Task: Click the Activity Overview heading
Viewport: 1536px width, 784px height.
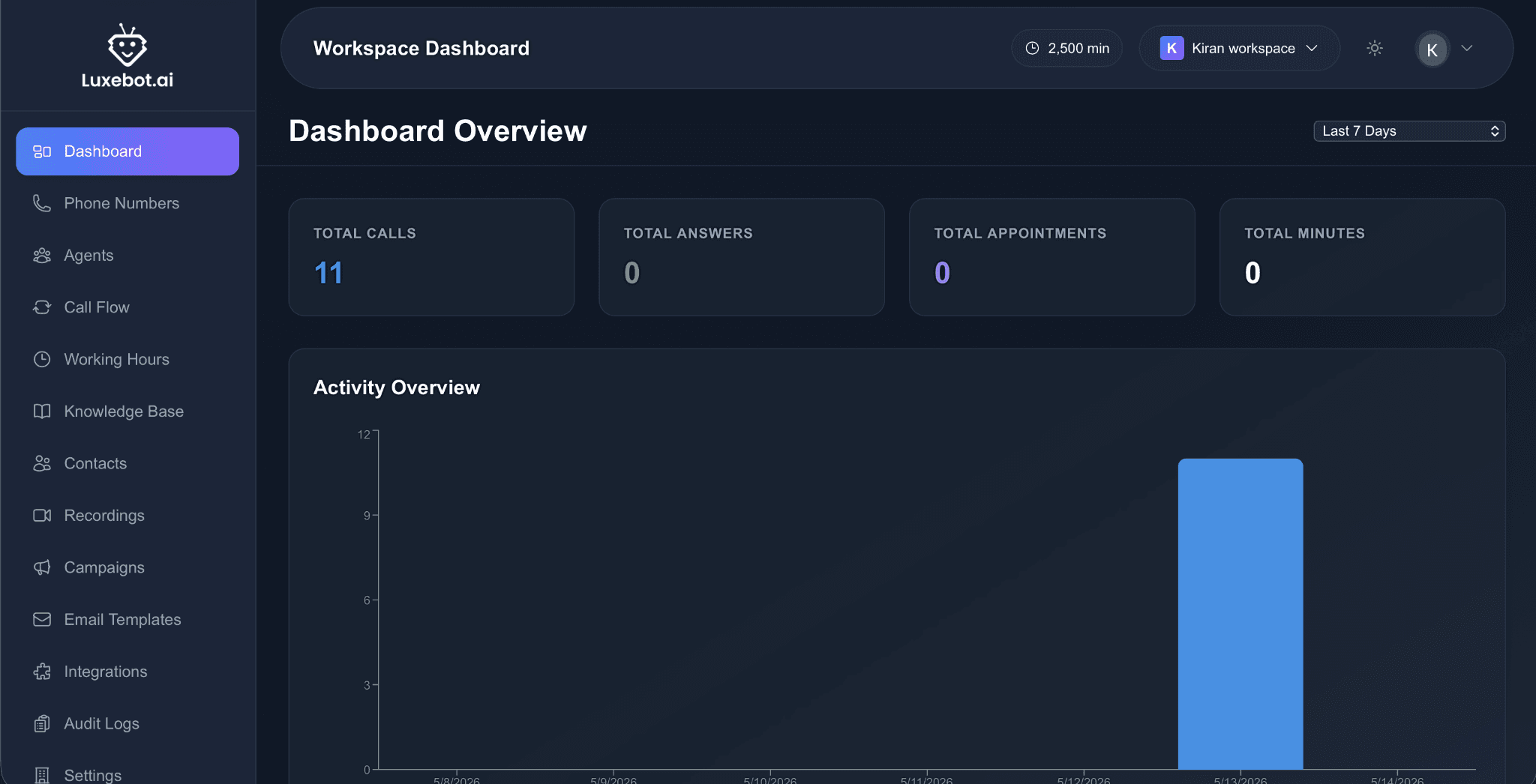Action: click(x=397, y=388)
